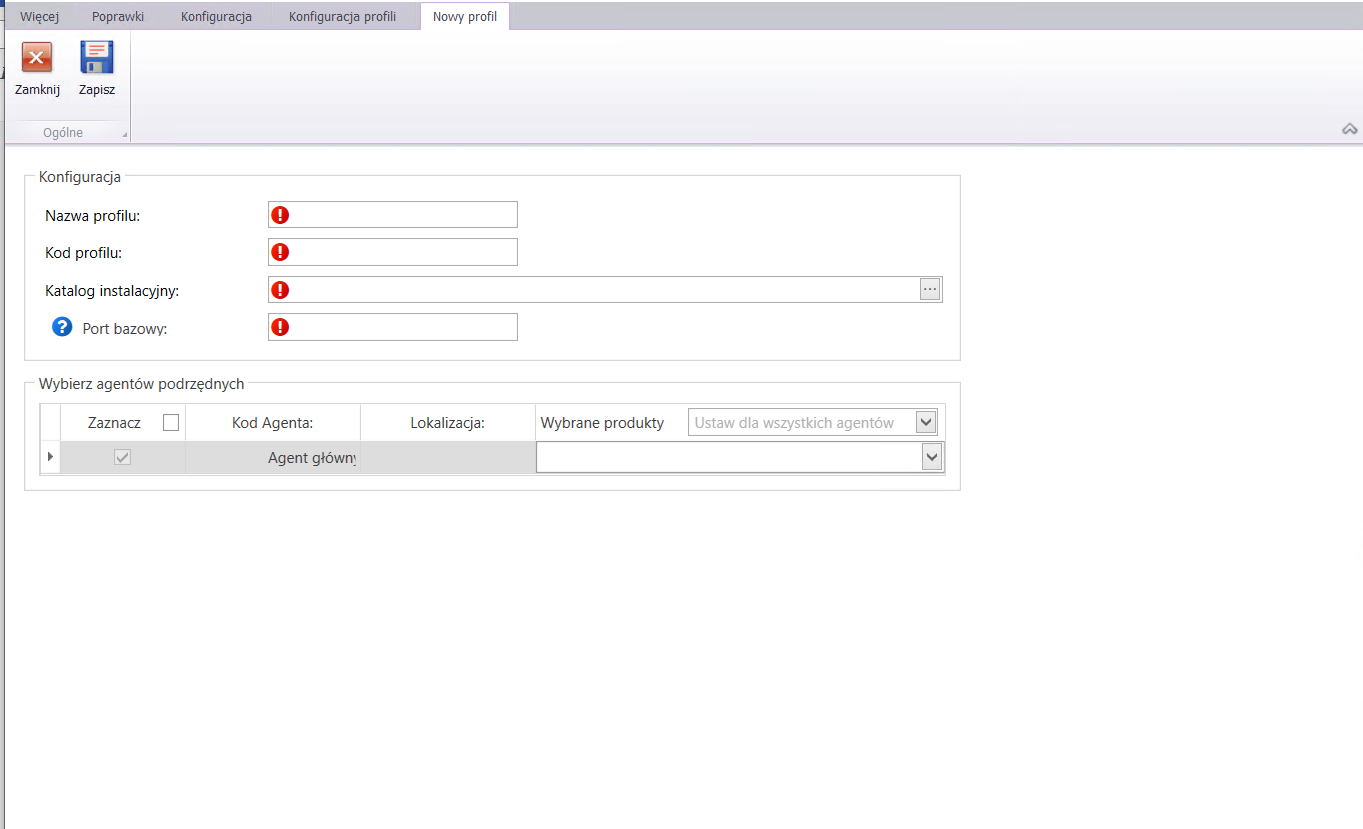Browse for the Katalog instalacyjny folder via ellipsis button
The image size is (1363, 829).
coord(930,289)
